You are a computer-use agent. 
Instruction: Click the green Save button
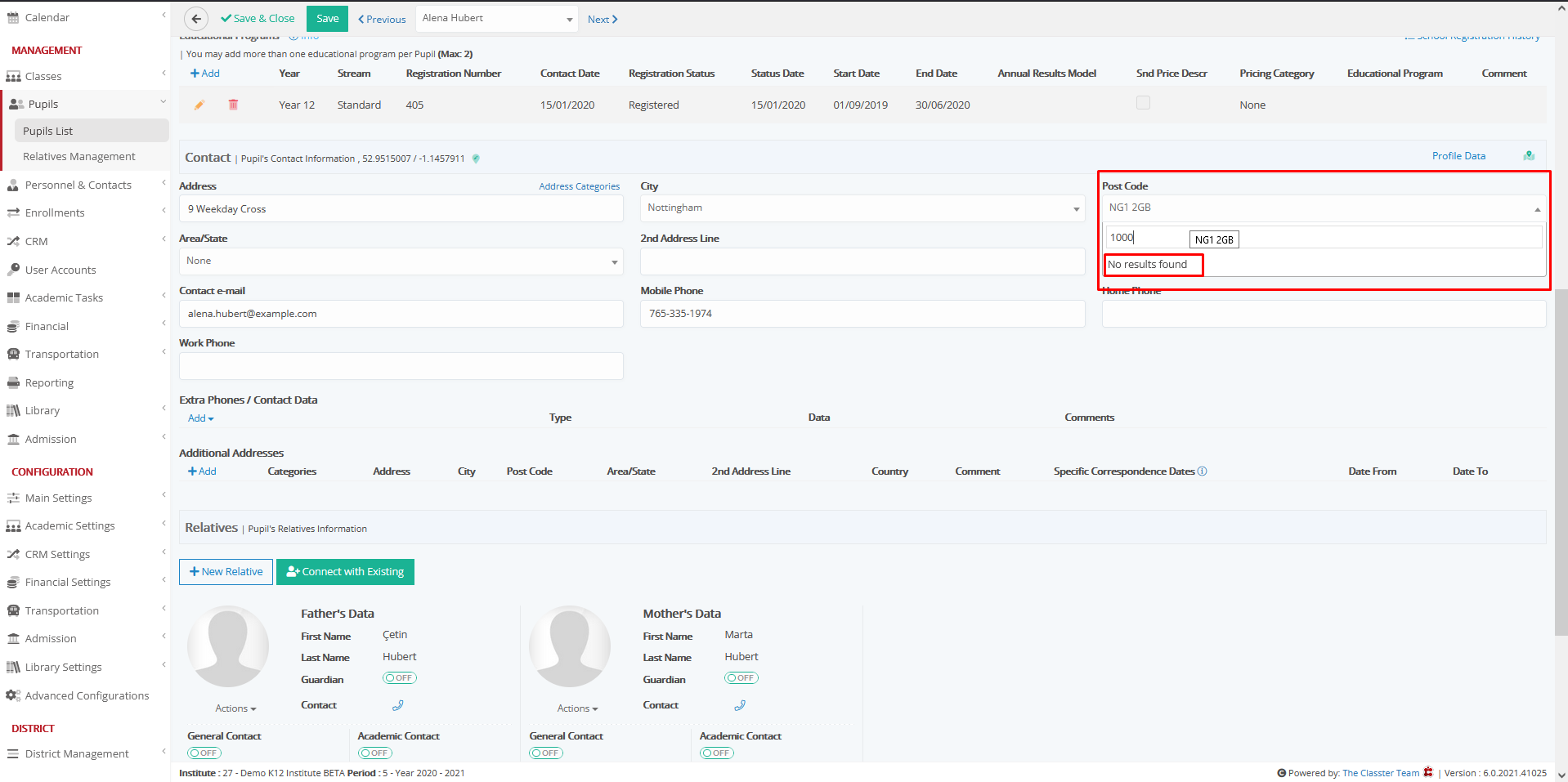click(x=327, y=19)
